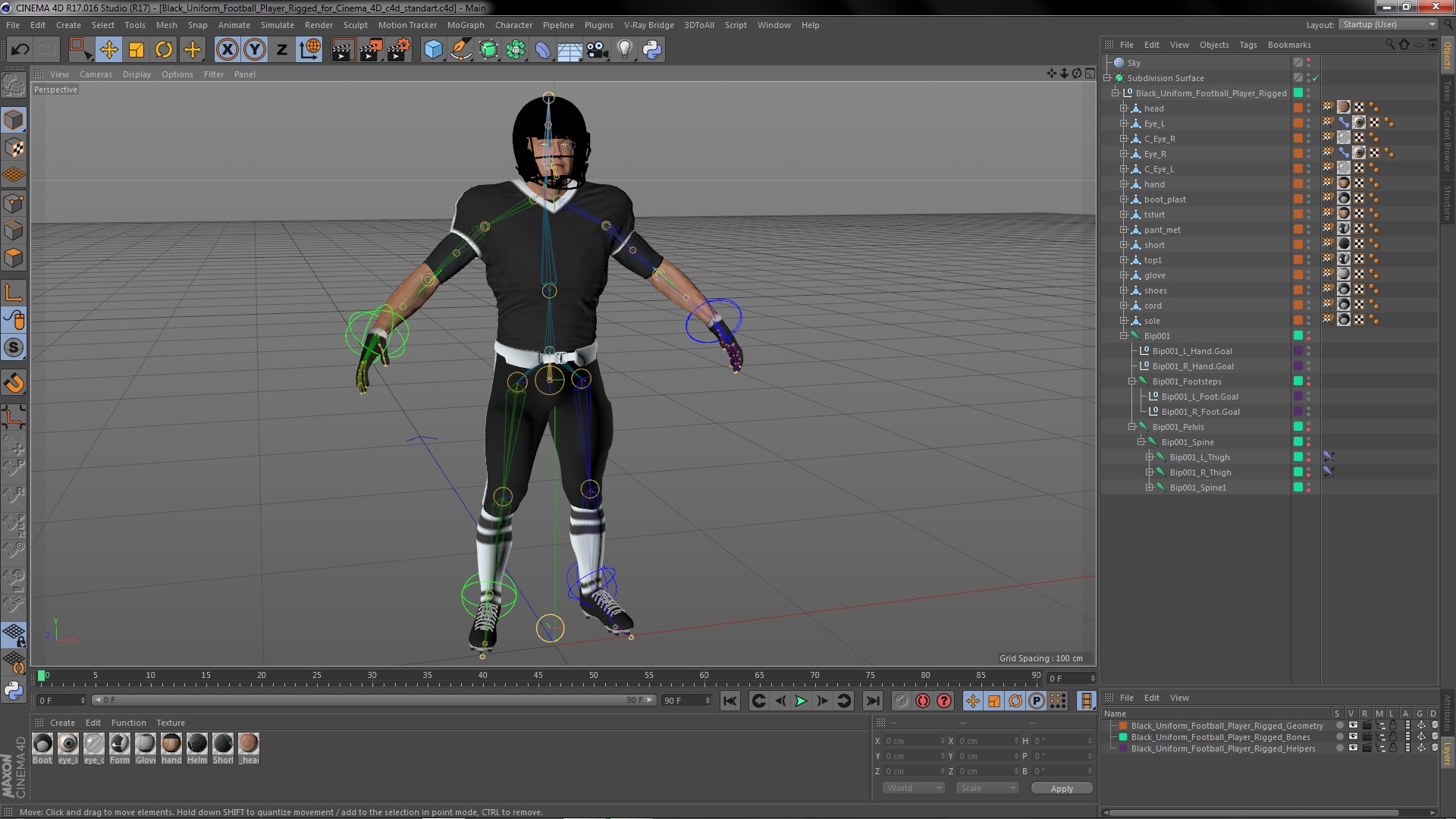Add a deformer object icon
The height and width of the screenshot is (819, 1456).
[x=543, y=50]
